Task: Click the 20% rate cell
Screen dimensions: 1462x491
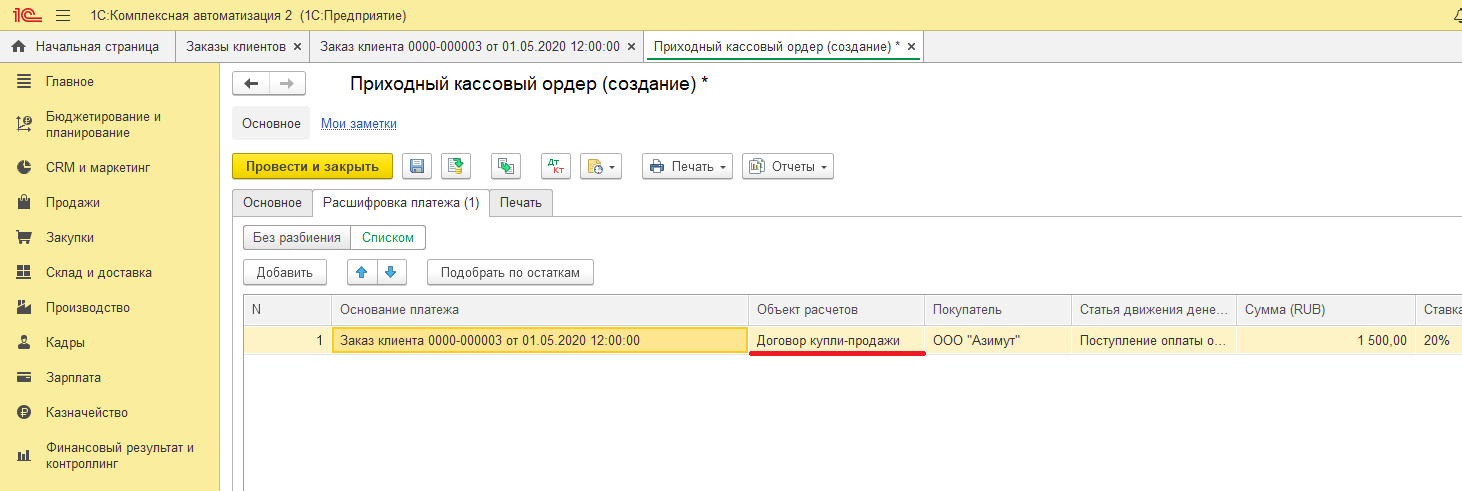Action: point(1439,341)
